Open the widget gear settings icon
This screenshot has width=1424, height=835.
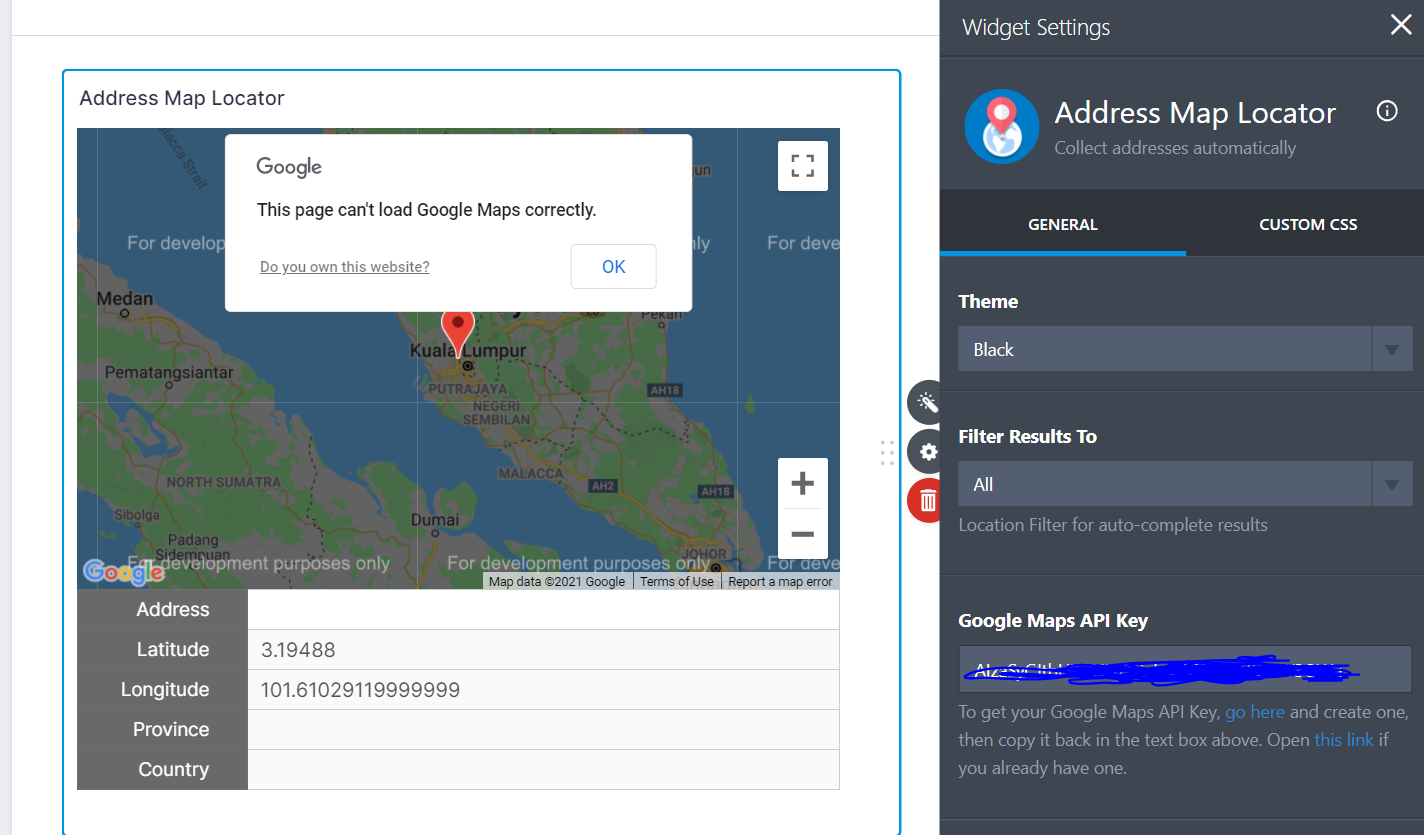pos(925,451)
